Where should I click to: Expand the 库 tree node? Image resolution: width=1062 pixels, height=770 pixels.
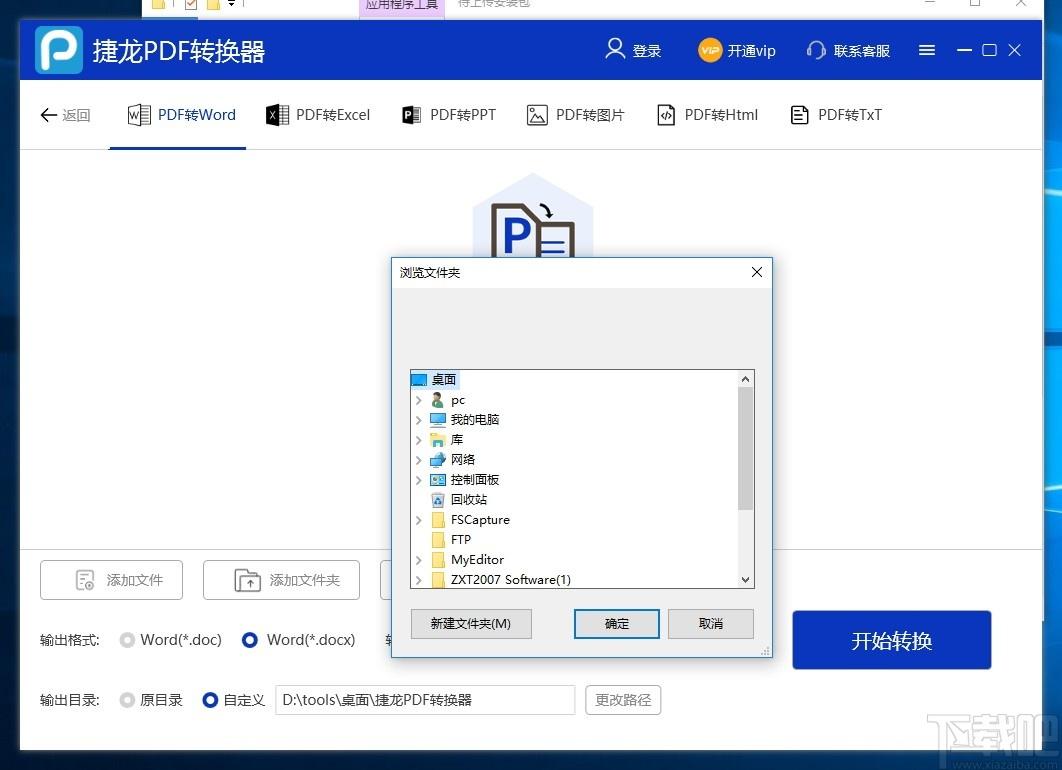click(x=419, y=440)
